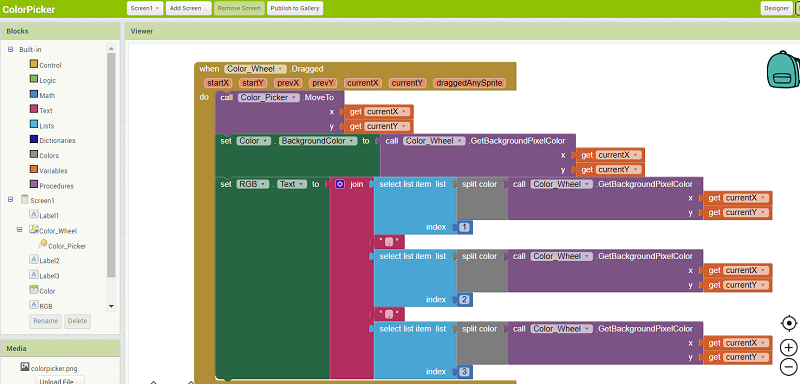Screen dimensions: 800x384
Task: Click the draggedAnySprite parameter
Action: click(469, 83)
